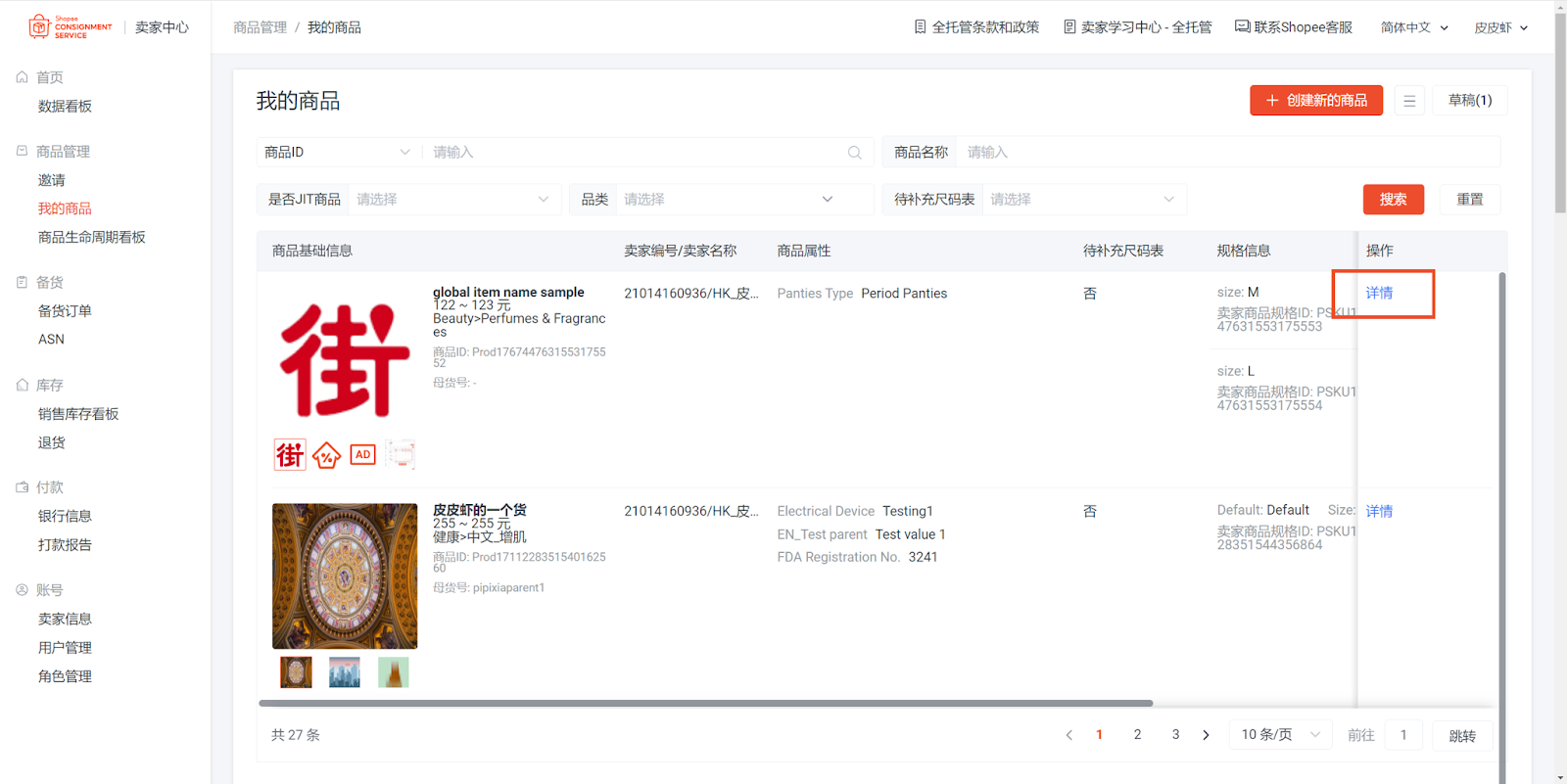Click 商品管理 breadcrumb link
The image size is (1567, 784).
click(x=261, y=27)
